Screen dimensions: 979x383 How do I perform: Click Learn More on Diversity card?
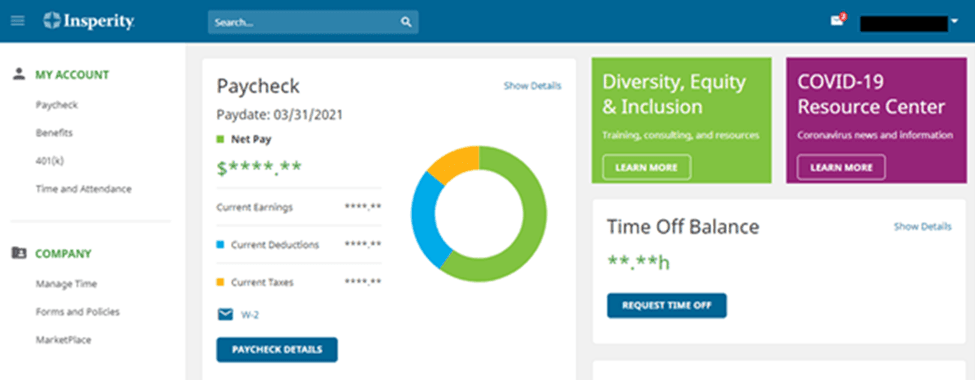tap(646, 167)
